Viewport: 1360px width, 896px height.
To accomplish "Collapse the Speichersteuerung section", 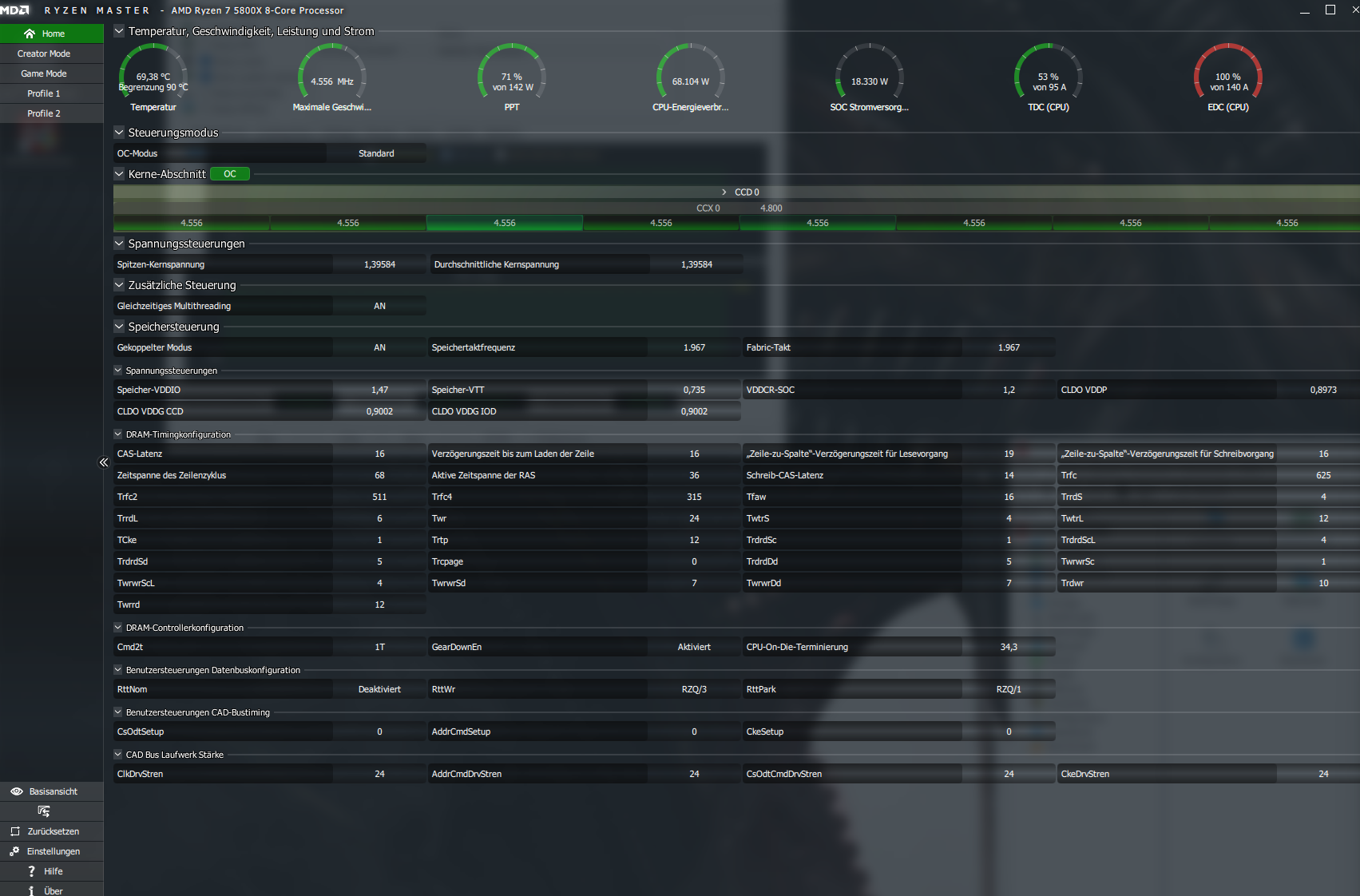I will (119, 327).
